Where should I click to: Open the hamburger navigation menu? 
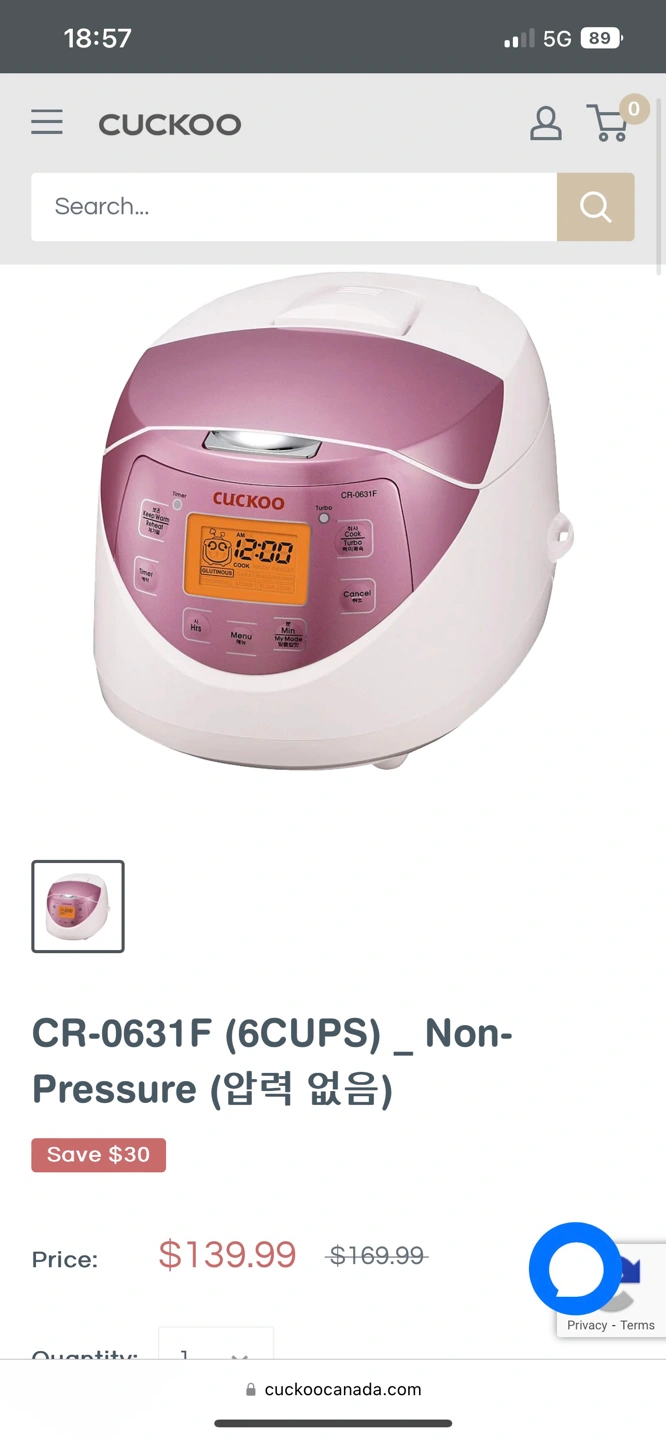coord(47,123)
